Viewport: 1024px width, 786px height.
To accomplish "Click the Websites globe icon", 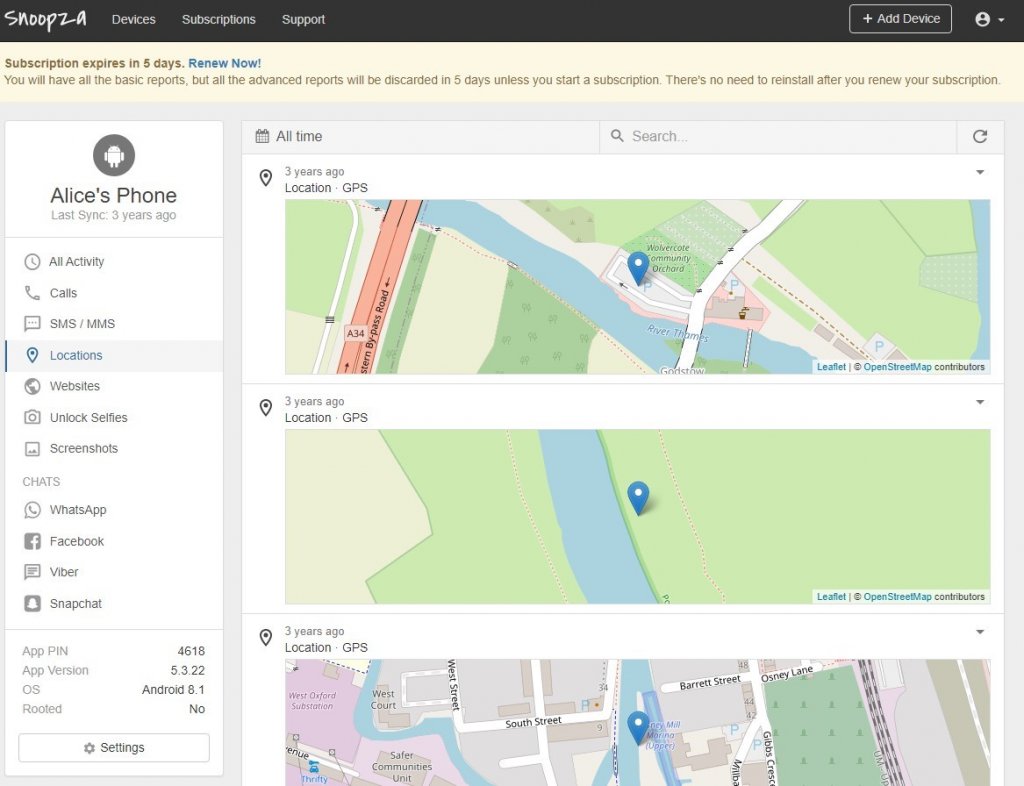I will coord(32,386).
